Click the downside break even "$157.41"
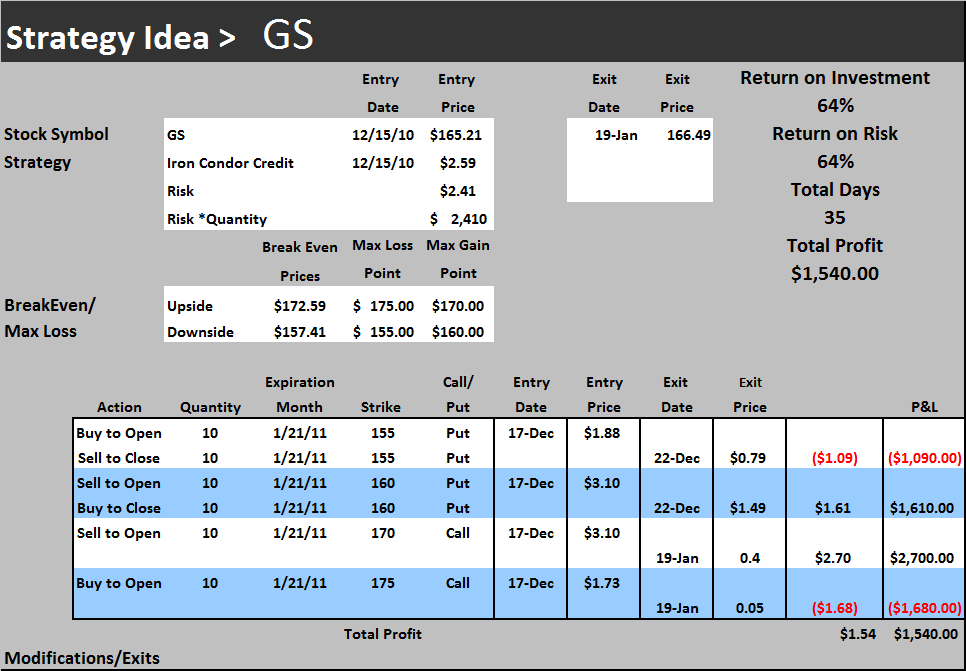Viewport: 966px width, 671px height. pyautogui.click(x=299, y=332)
